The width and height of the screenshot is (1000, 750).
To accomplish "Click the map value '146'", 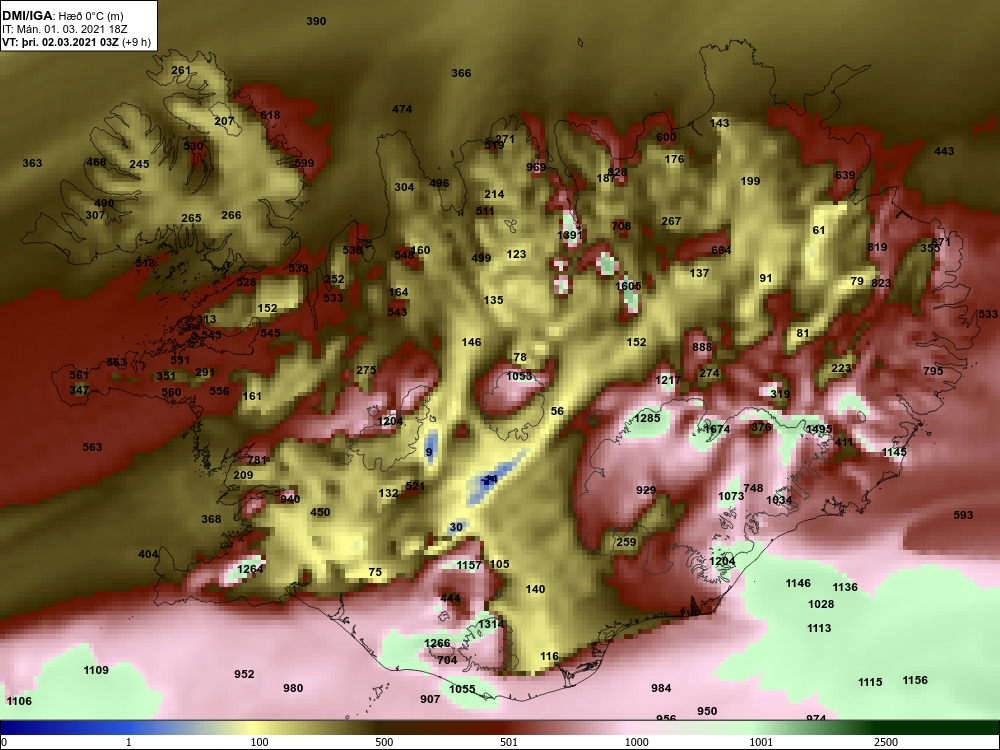I will (x=471, y=342).
